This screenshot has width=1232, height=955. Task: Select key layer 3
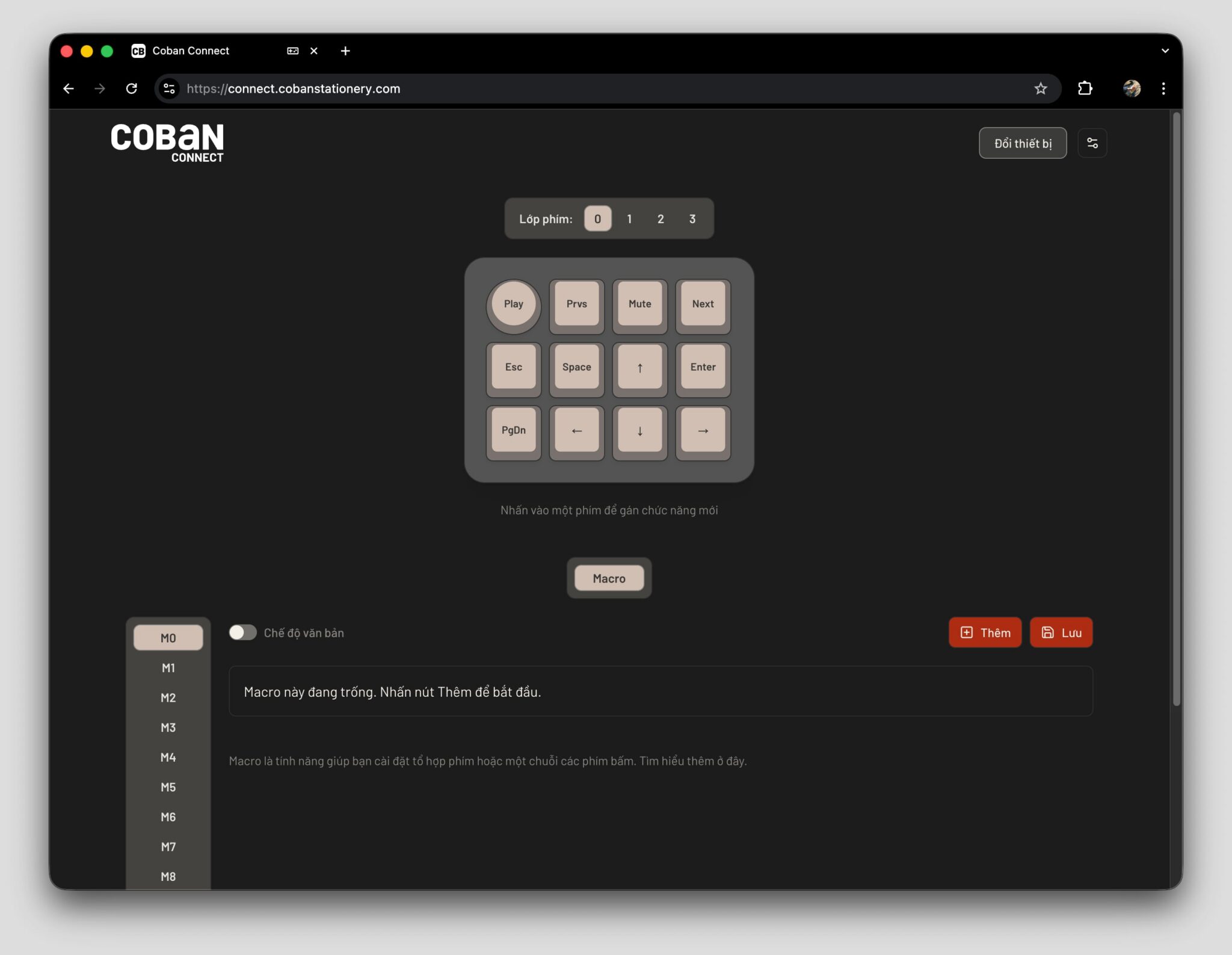click(x=692, y=219)
